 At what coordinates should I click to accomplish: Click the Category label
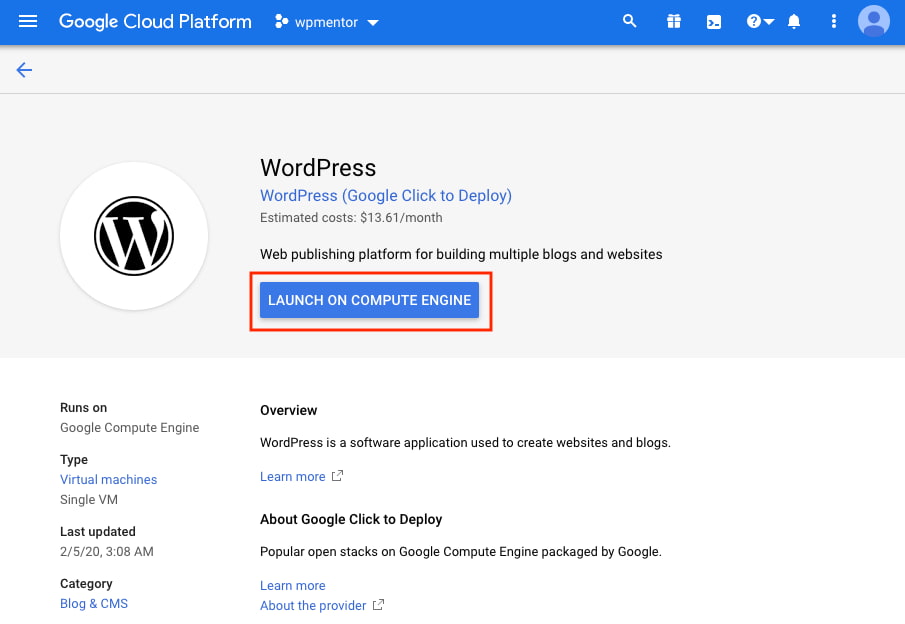click(86, 584)
